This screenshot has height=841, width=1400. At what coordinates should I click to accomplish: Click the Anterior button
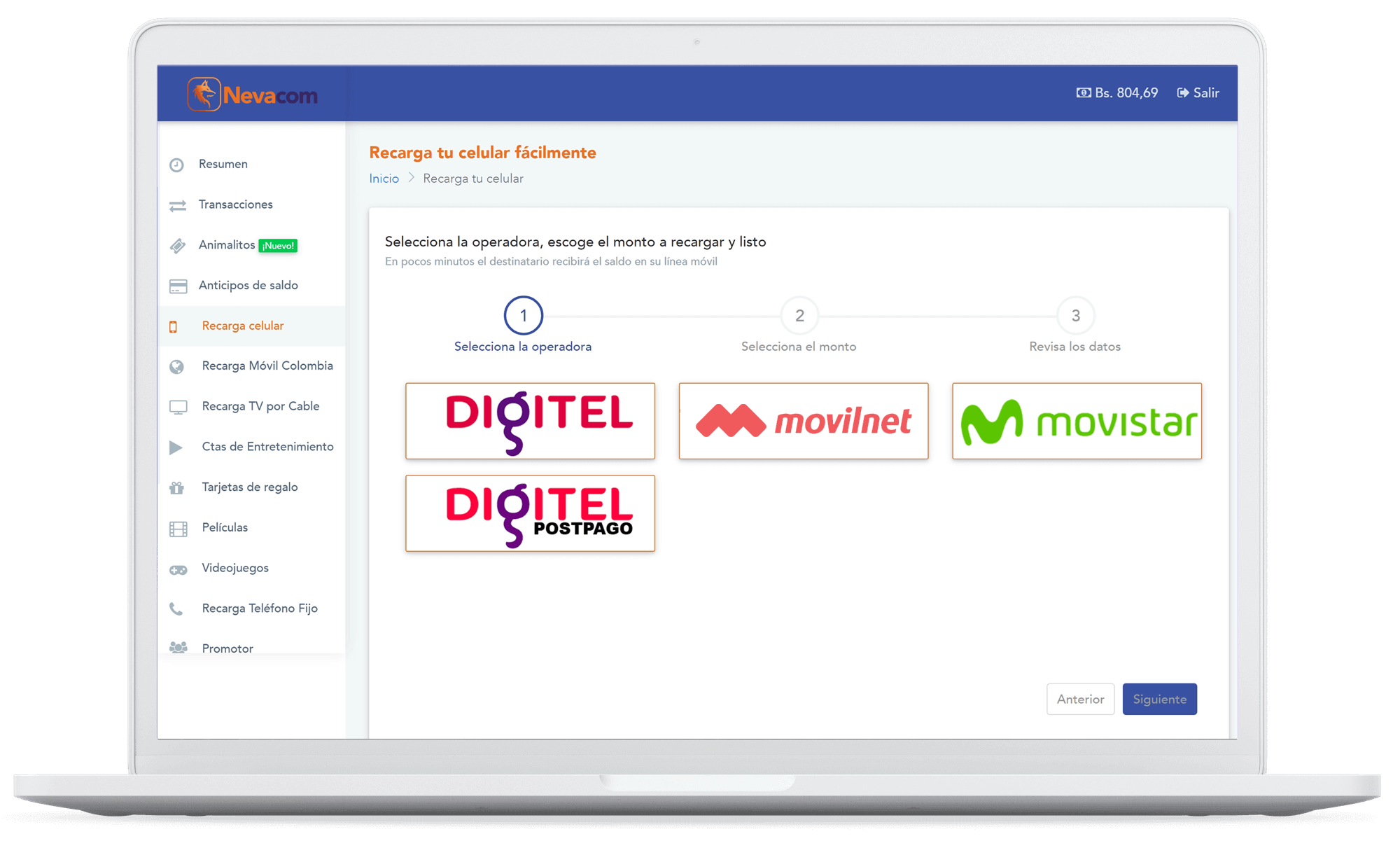(x=1080, y=699)
